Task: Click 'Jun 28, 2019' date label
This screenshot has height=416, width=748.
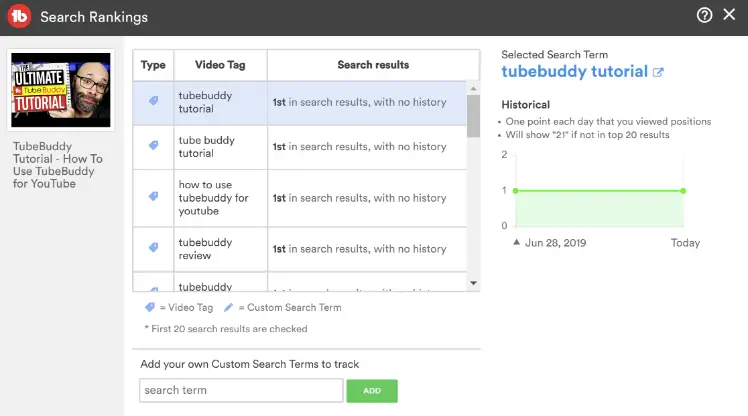Action: tap(555, 243)
